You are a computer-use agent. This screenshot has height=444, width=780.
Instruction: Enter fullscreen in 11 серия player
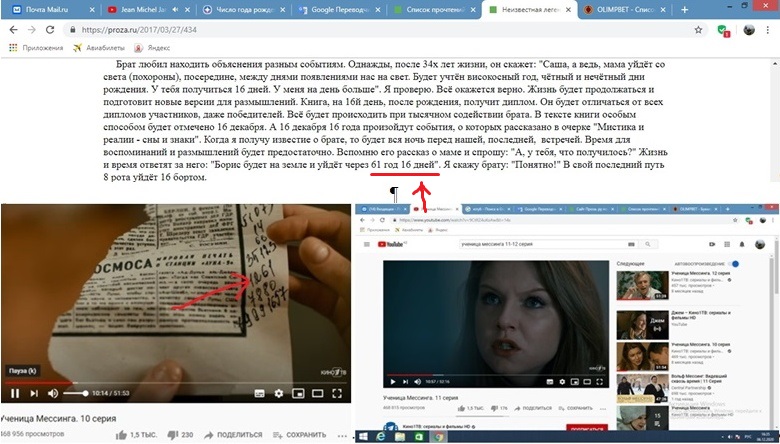point(600,381)
